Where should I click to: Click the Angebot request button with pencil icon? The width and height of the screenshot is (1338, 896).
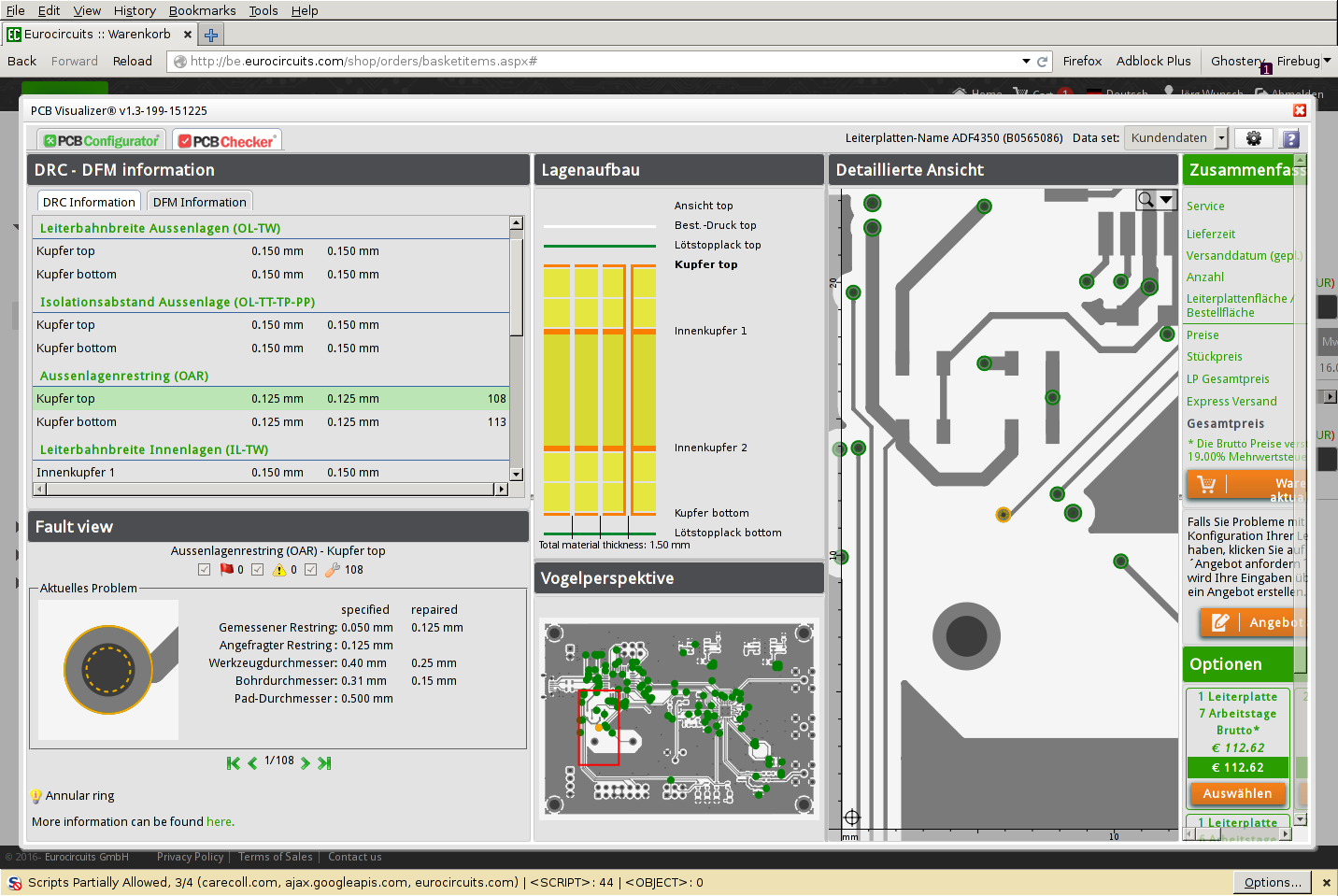1252,622
